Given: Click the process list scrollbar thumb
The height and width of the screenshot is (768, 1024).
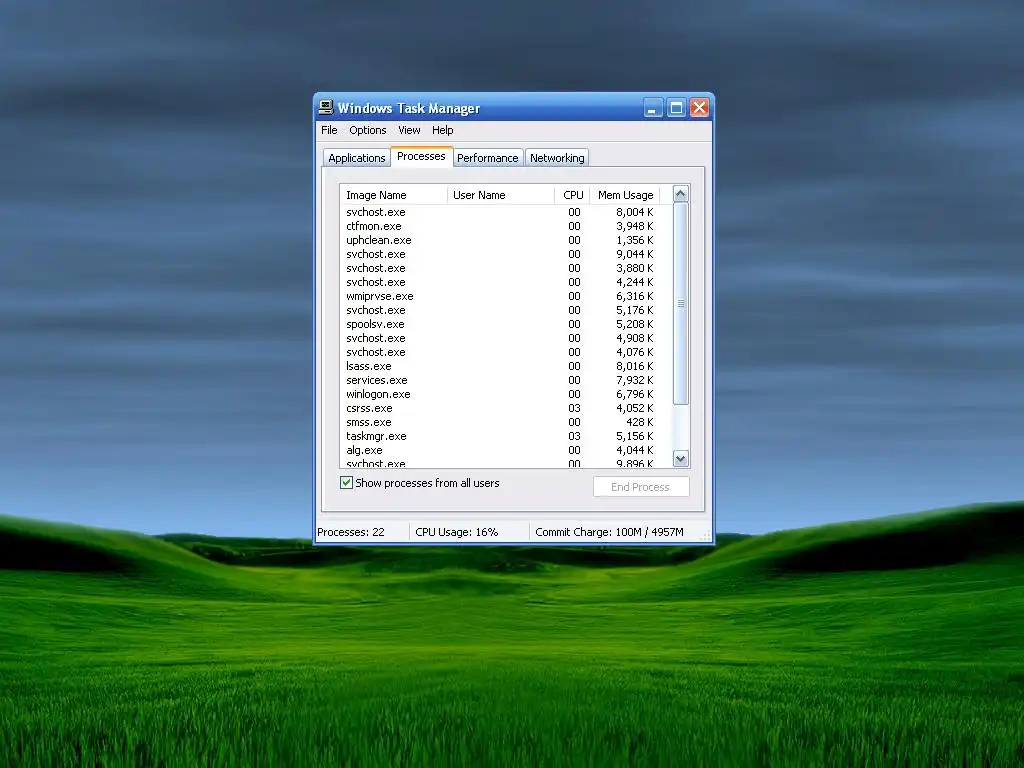Looking at the screenshot, I should coord(680,303).
